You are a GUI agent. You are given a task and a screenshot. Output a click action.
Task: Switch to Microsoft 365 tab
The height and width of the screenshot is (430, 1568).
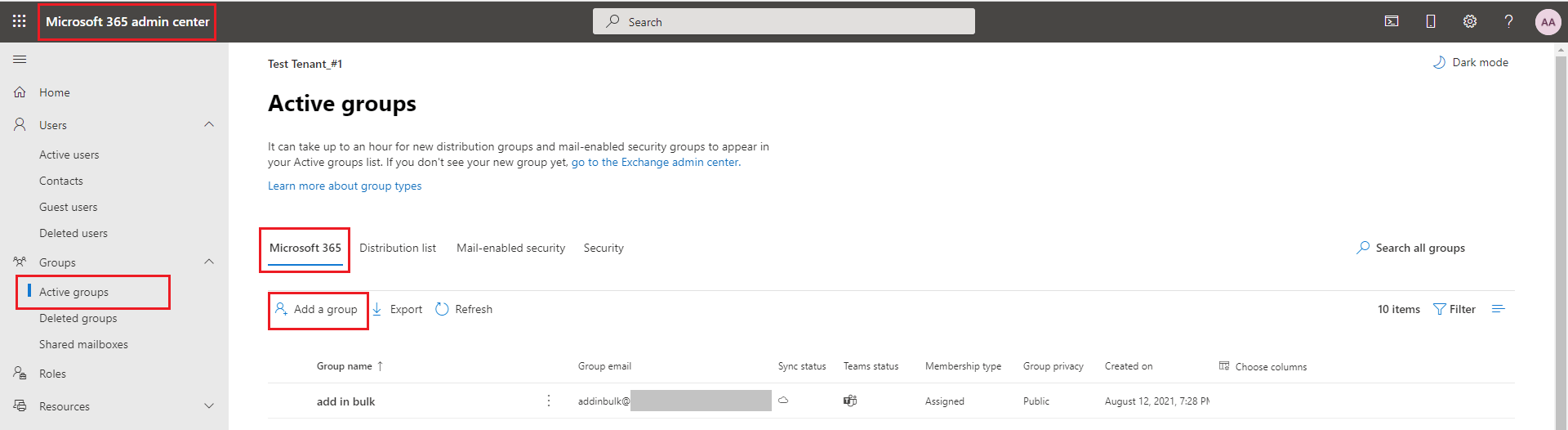pyautogui.click(x=305, y=248)
